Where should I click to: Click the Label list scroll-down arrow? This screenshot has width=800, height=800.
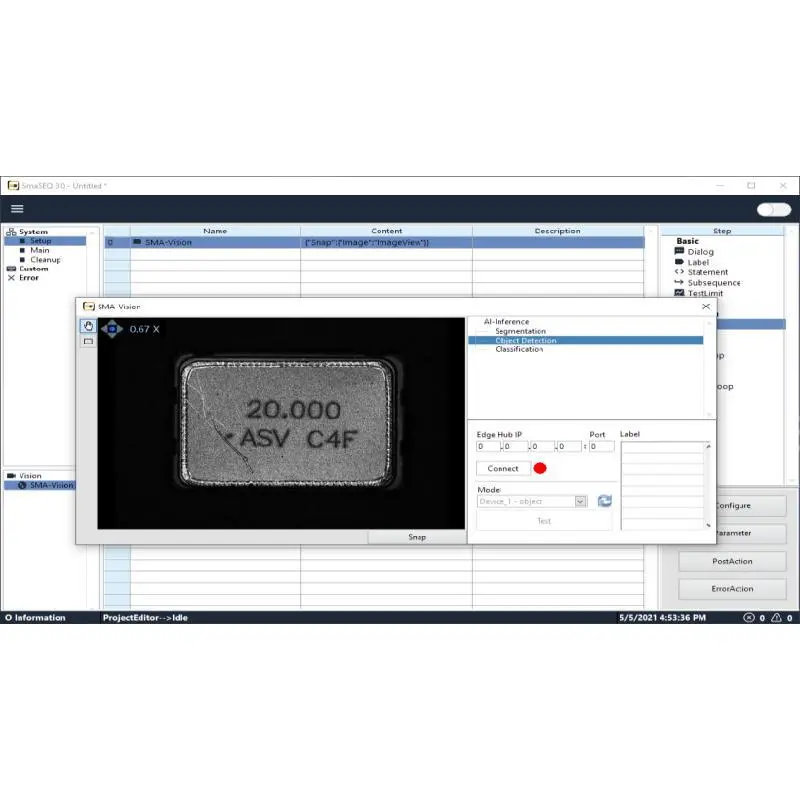click(x=708, y=526)
